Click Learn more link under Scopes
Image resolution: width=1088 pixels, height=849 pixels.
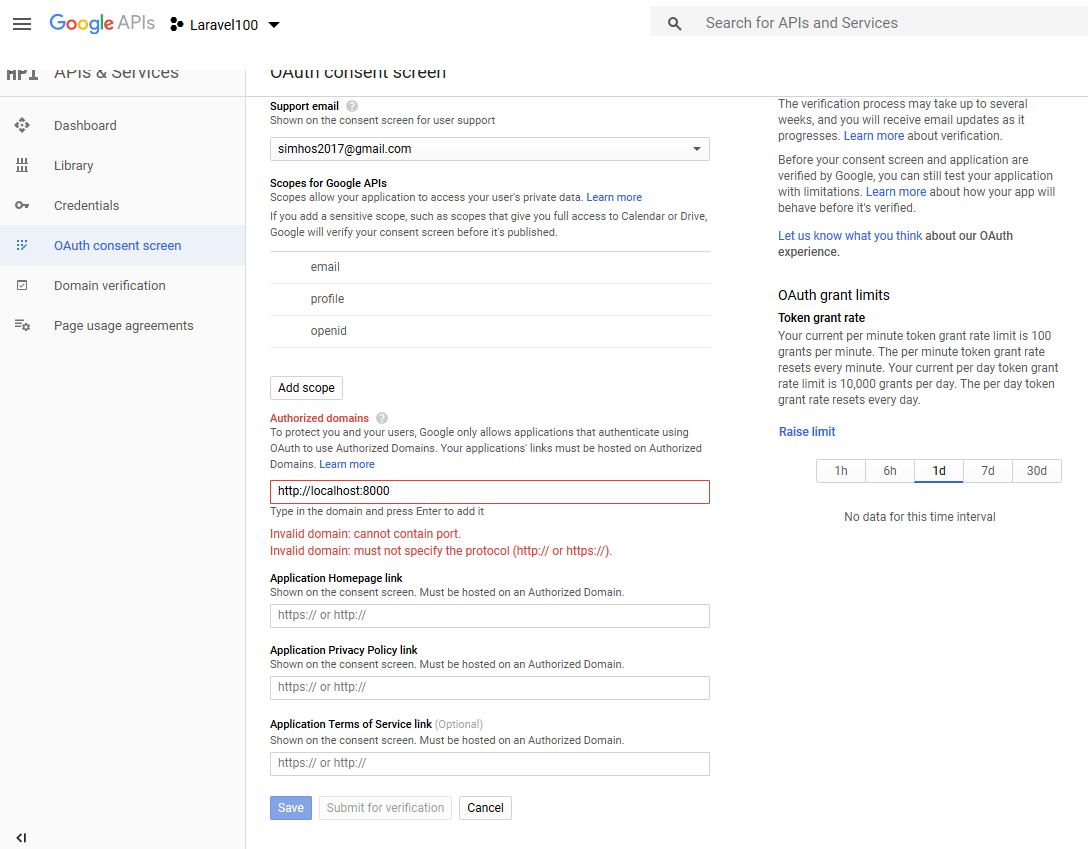coord(614,197)
